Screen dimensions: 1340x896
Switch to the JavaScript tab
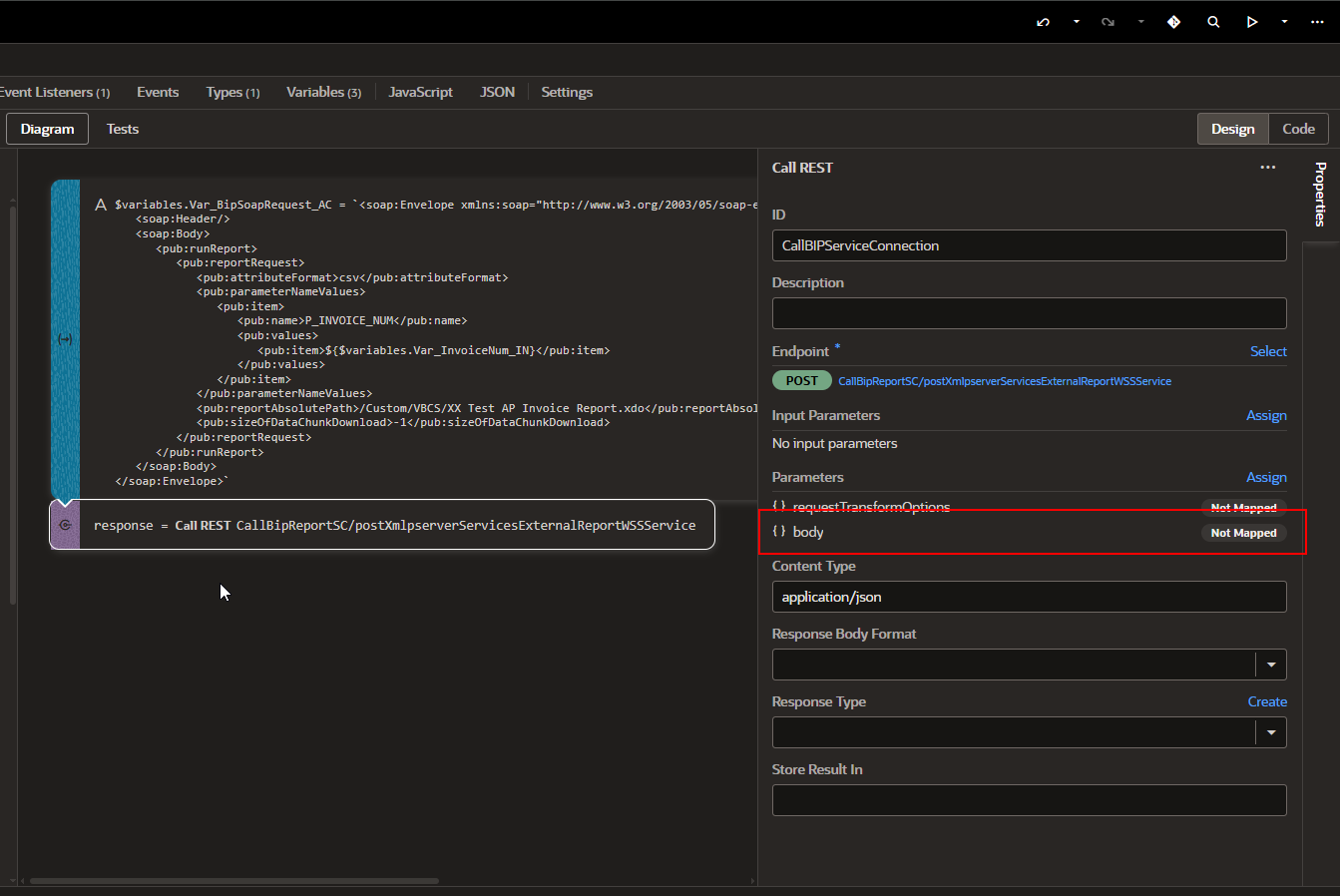tap(420, 92)
